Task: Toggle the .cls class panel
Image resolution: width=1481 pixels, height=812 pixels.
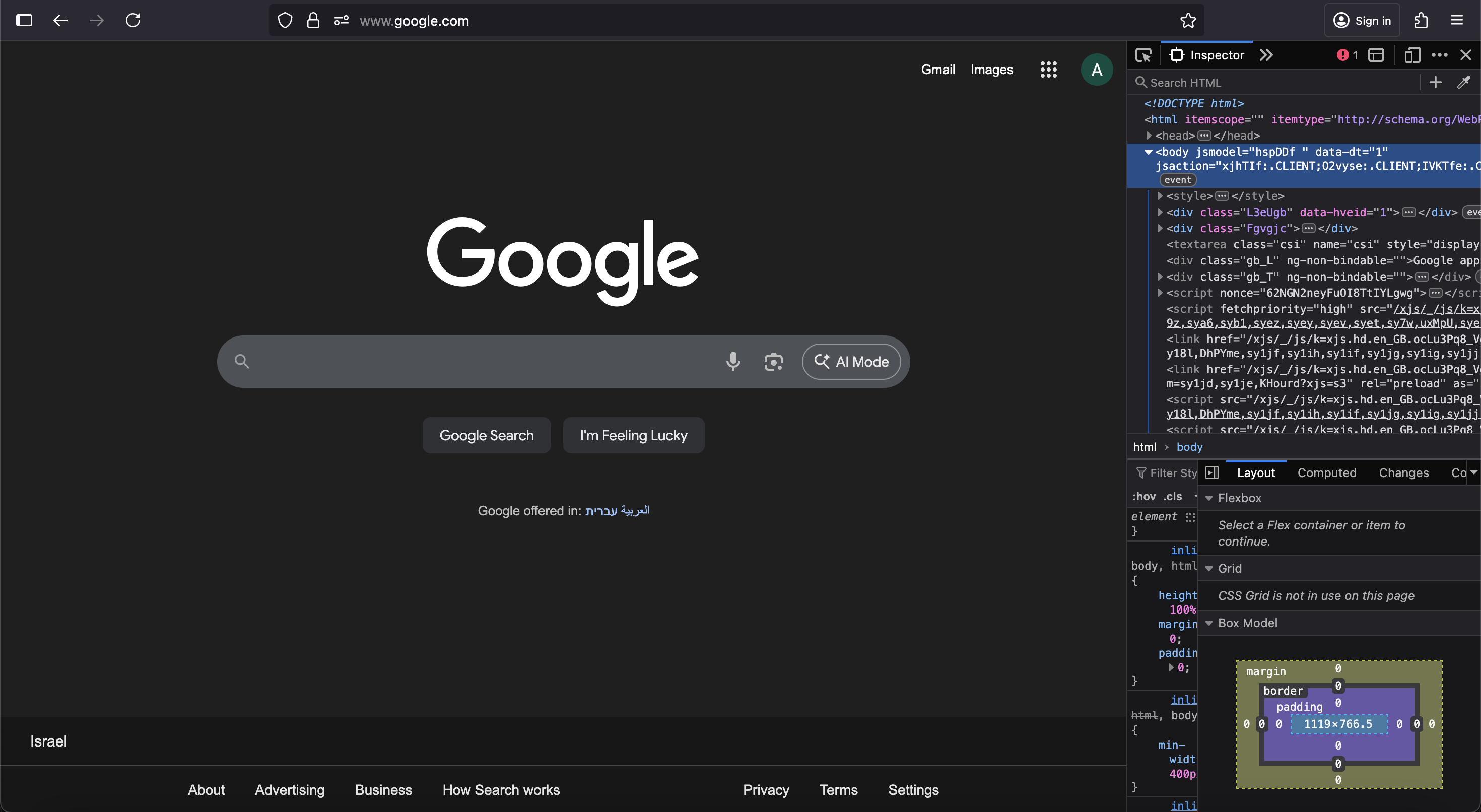Action: 1172,496
